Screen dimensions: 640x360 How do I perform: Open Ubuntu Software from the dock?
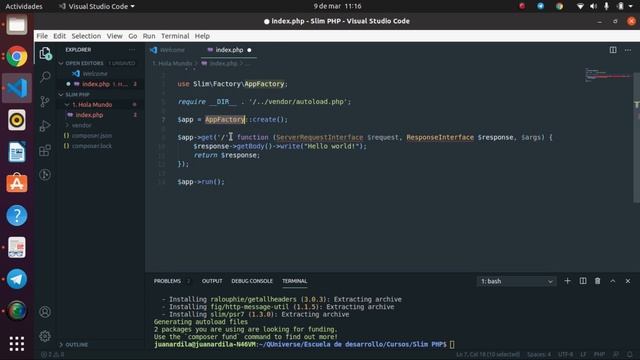[17, 183]
